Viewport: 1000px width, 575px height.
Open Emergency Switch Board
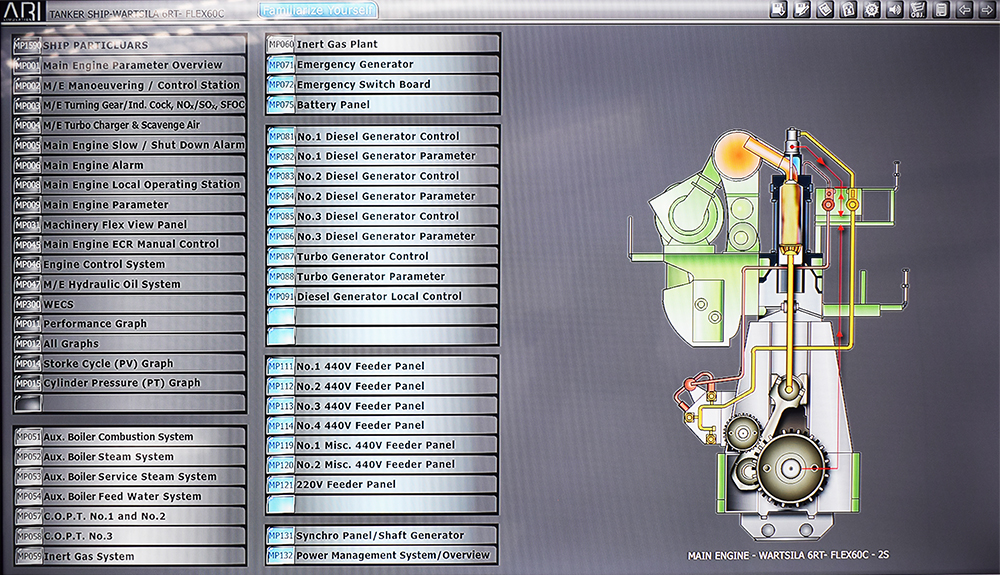click(383, 84)
